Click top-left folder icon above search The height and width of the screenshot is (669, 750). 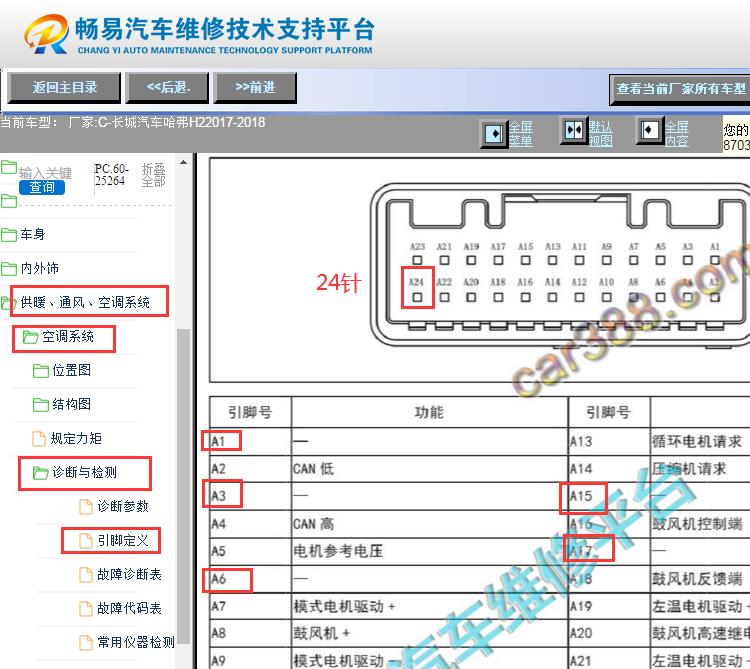coord(9,167)
